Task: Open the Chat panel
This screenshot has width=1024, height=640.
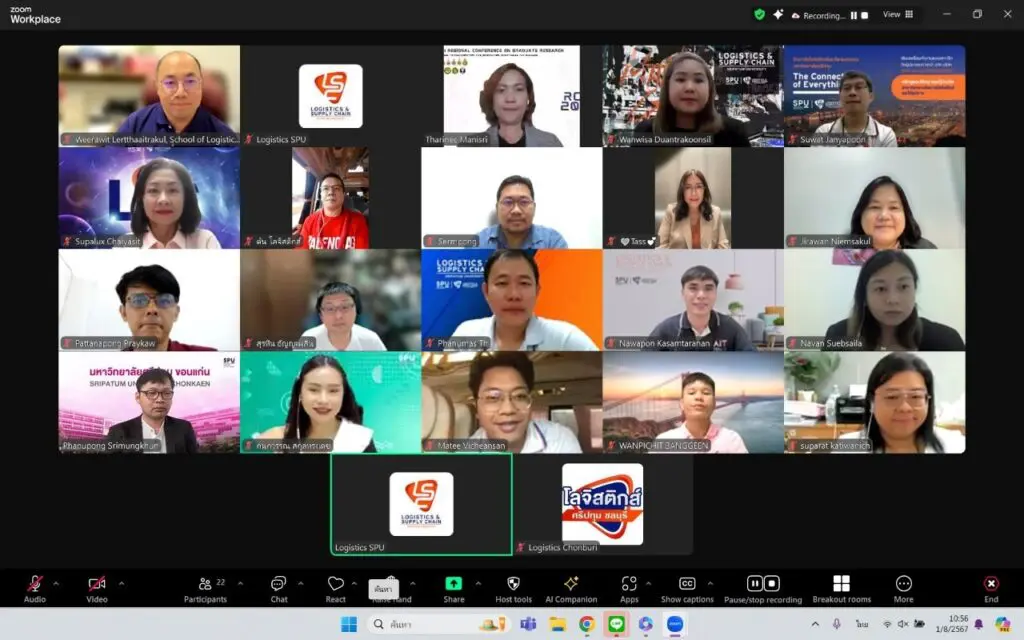Action: point(279,588)
